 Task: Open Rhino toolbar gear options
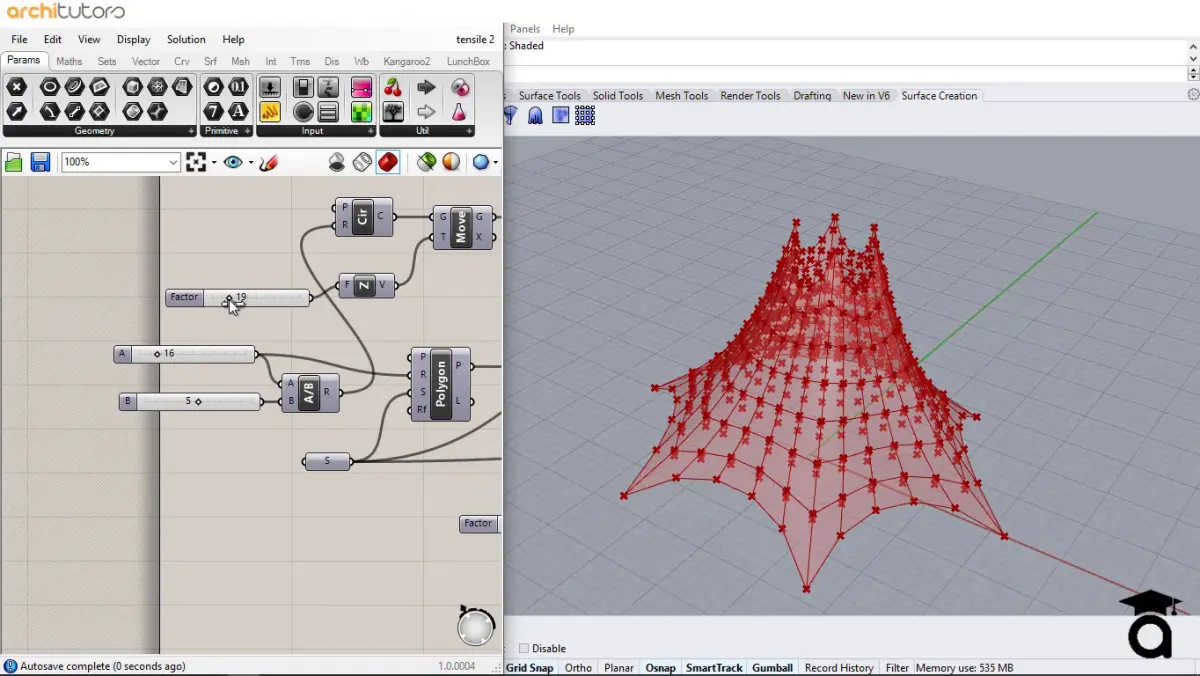click(x=1193, y=95)
